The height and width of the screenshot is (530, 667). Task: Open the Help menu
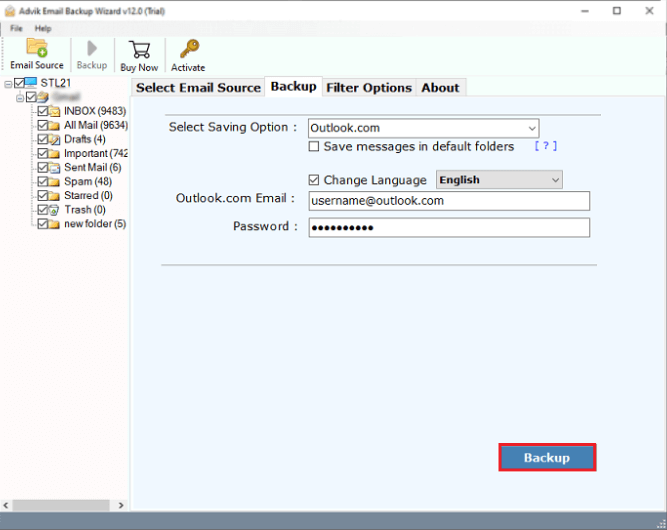coord(43,28)
